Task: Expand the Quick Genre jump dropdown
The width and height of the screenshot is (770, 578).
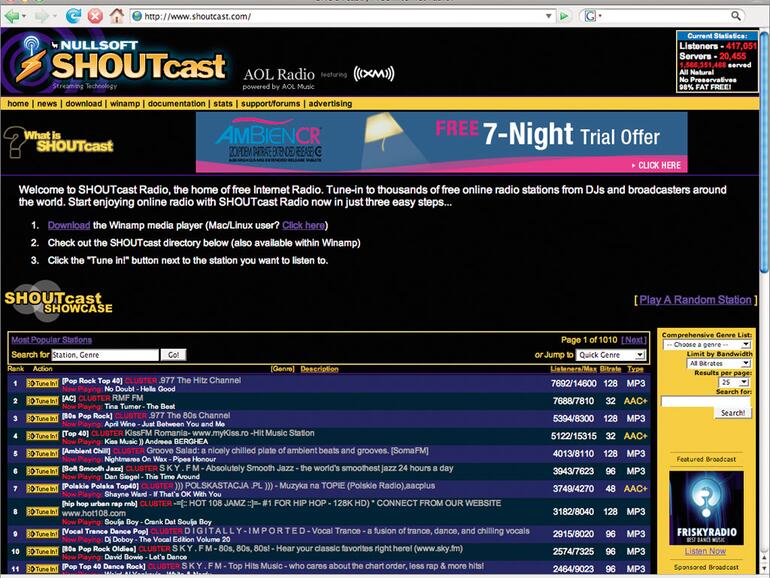Action: click(611, 355)
